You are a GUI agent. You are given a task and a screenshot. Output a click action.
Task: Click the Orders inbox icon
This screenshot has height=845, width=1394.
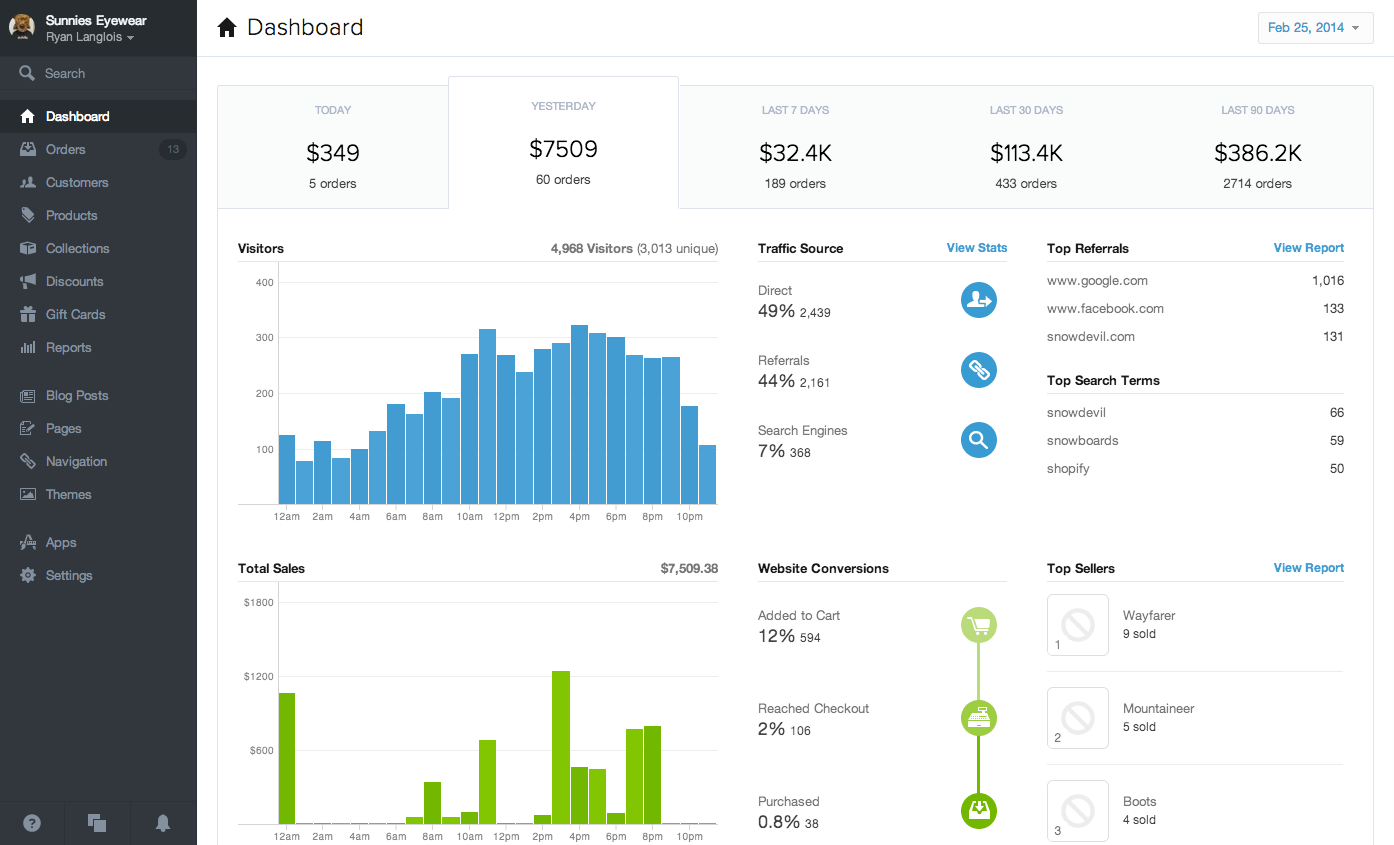coord(27,149)
